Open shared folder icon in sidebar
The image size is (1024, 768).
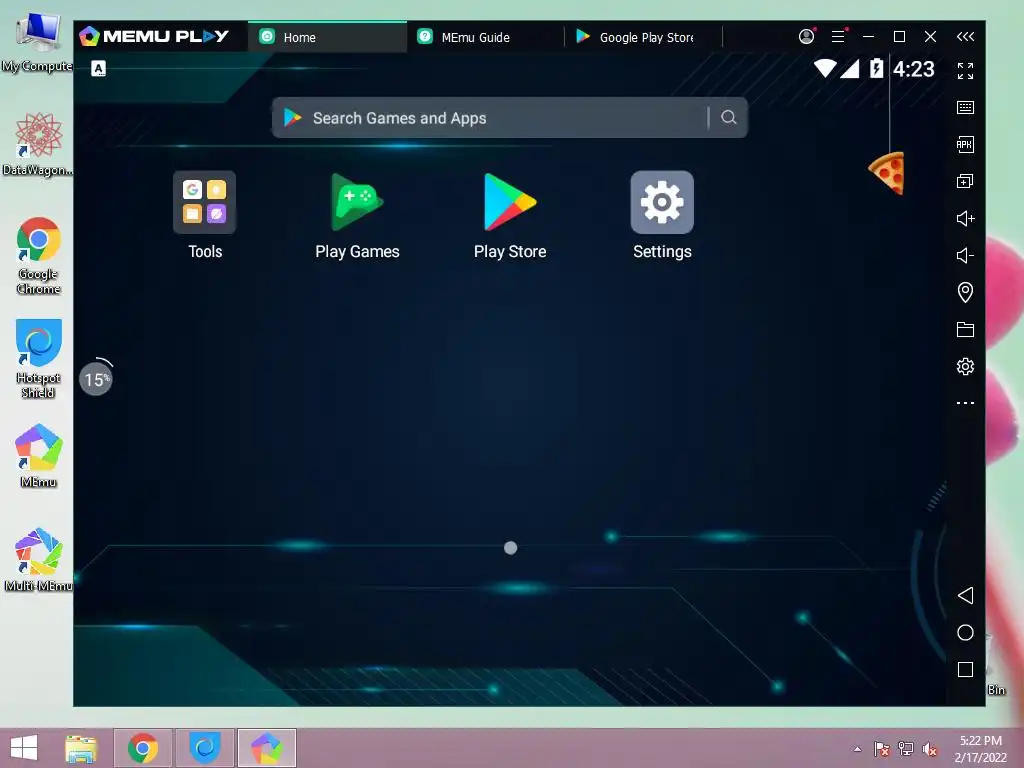965,329
